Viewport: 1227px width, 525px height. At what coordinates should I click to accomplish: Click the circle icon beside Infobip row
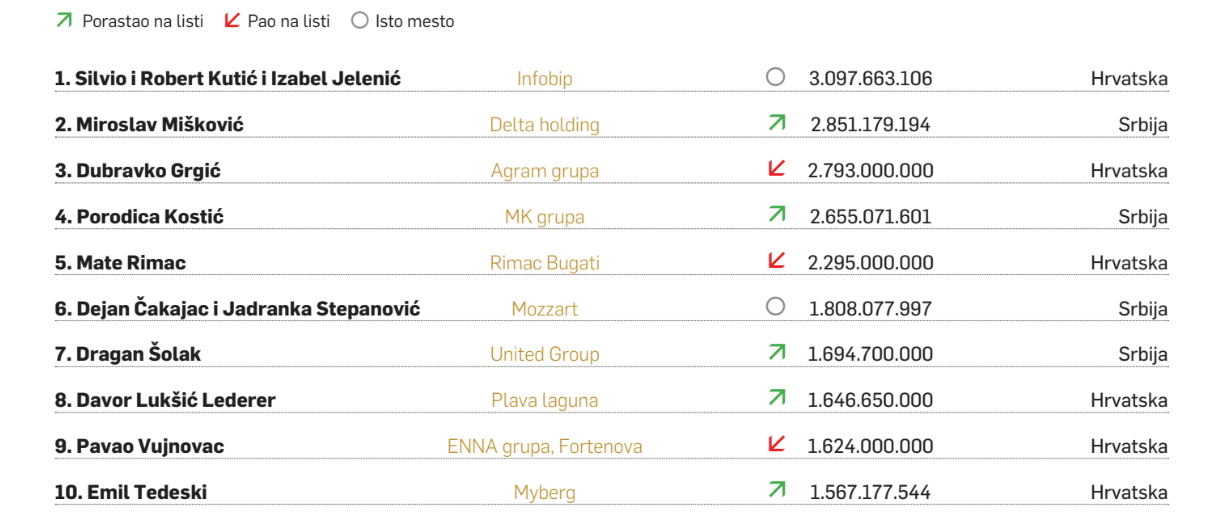(775, 77)
